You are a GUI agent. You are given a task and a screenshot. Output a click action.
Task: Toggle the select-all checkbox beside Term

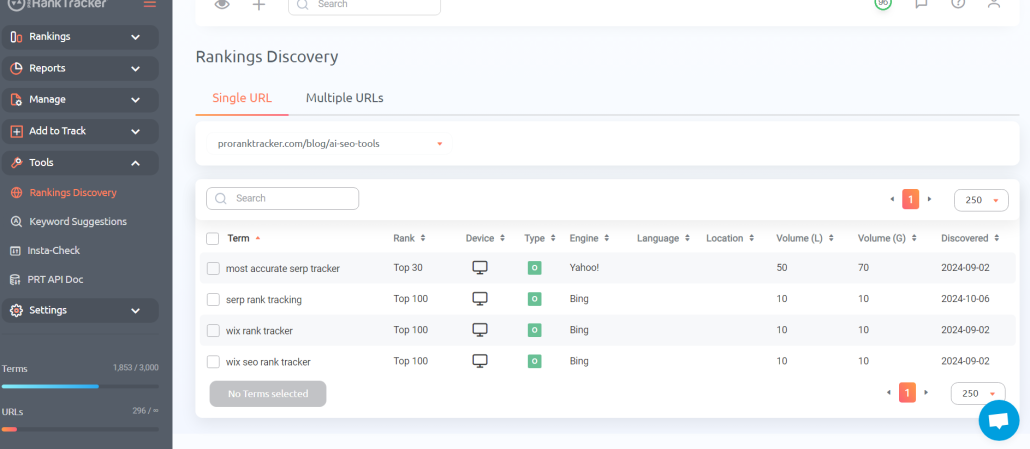click(212, 238)
